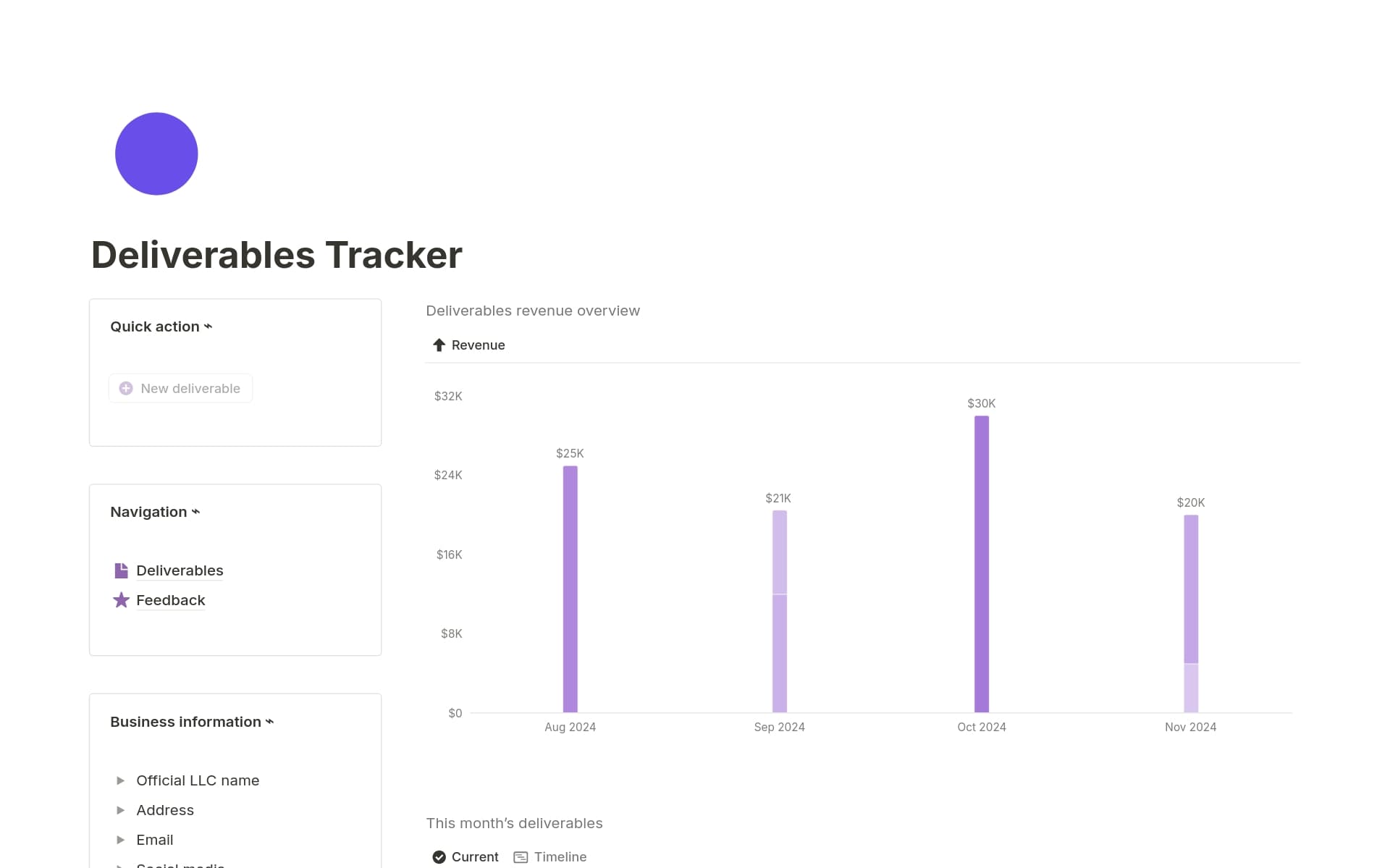
Task: Click the Deliverables Tracker page title
Action: tap(276, 254)
